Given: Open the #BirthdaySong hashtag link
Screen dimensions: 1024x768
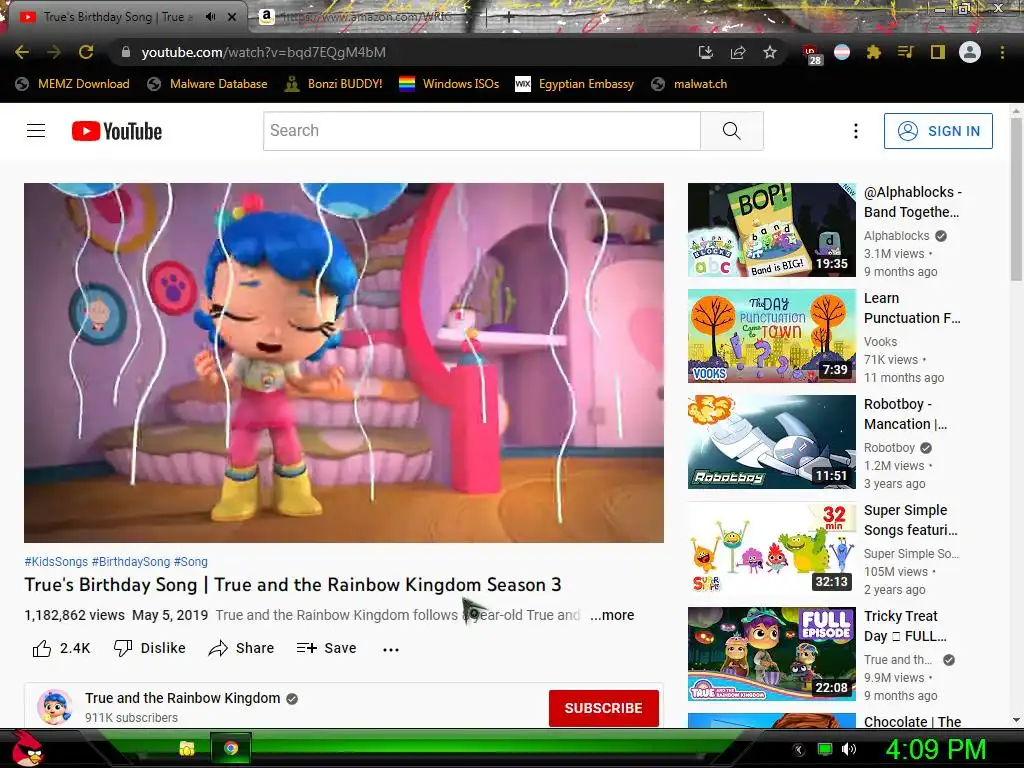Looking at the screenshot, I should 131,562.
